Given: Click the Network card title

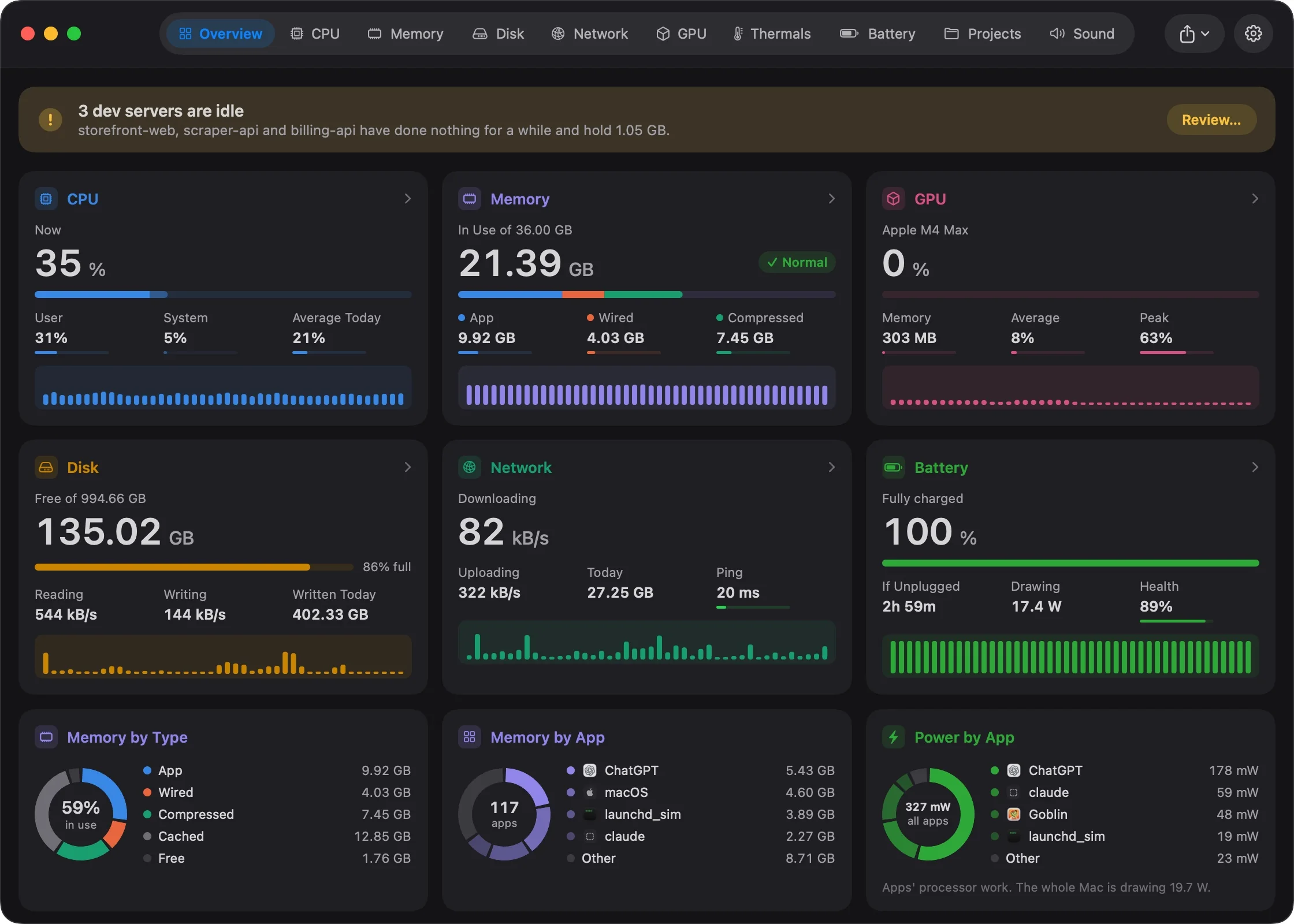Looking at the screenshot, I should tap(521, 467).
